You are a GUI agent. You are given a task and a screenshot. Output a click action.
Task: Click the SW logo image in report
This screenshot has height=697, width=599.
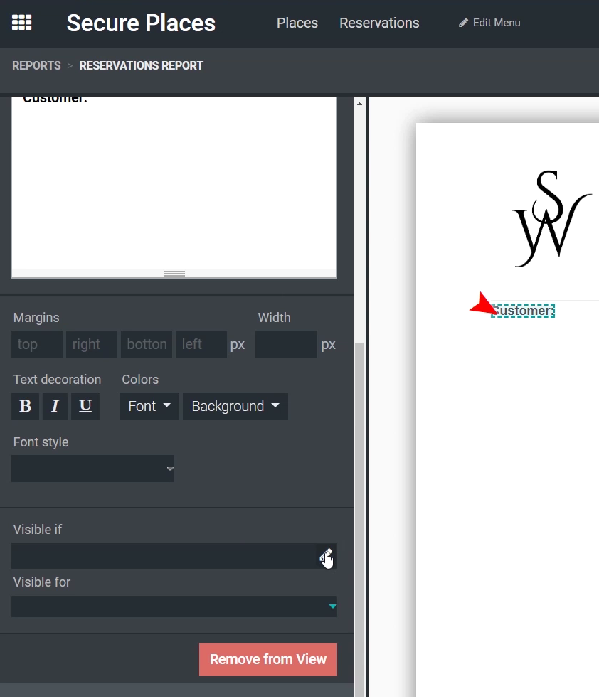coord(552,218)
